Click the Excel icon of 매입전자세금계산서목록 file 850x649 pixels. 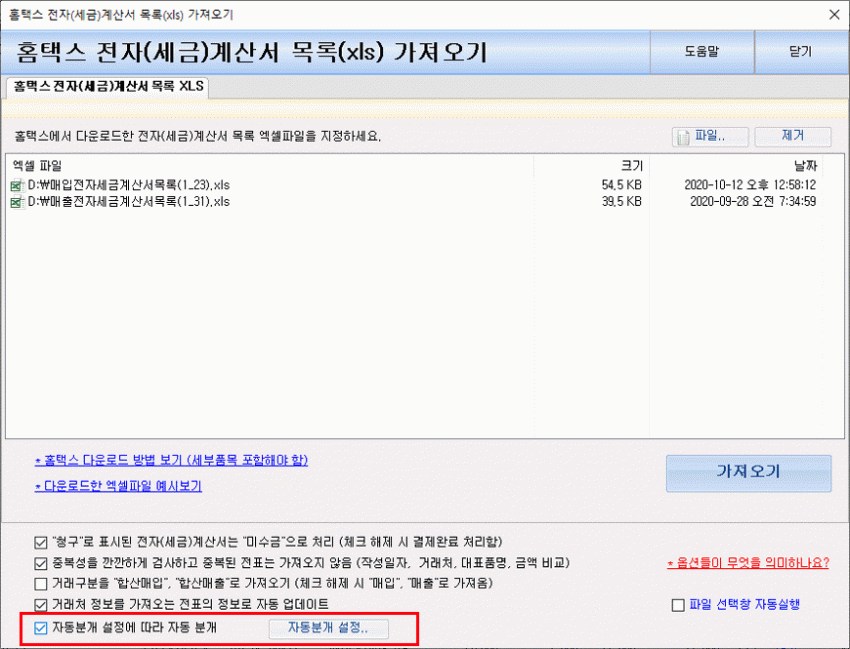click(x=17, y=185)
